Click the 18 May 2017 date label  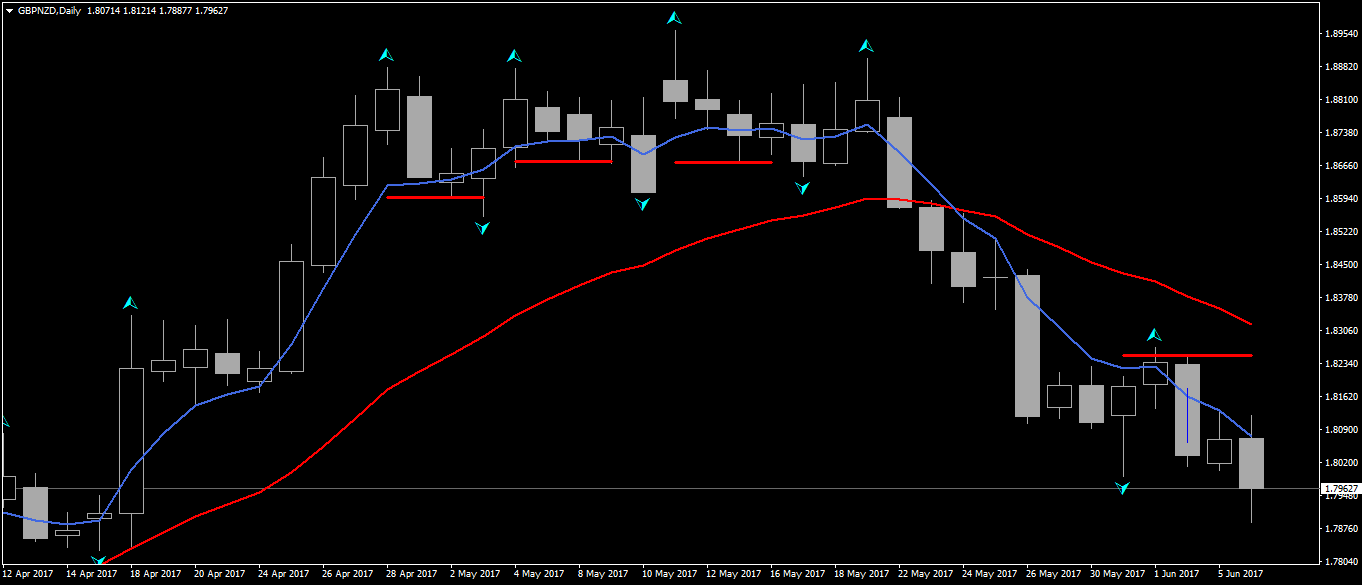click(x=860, y=574)
